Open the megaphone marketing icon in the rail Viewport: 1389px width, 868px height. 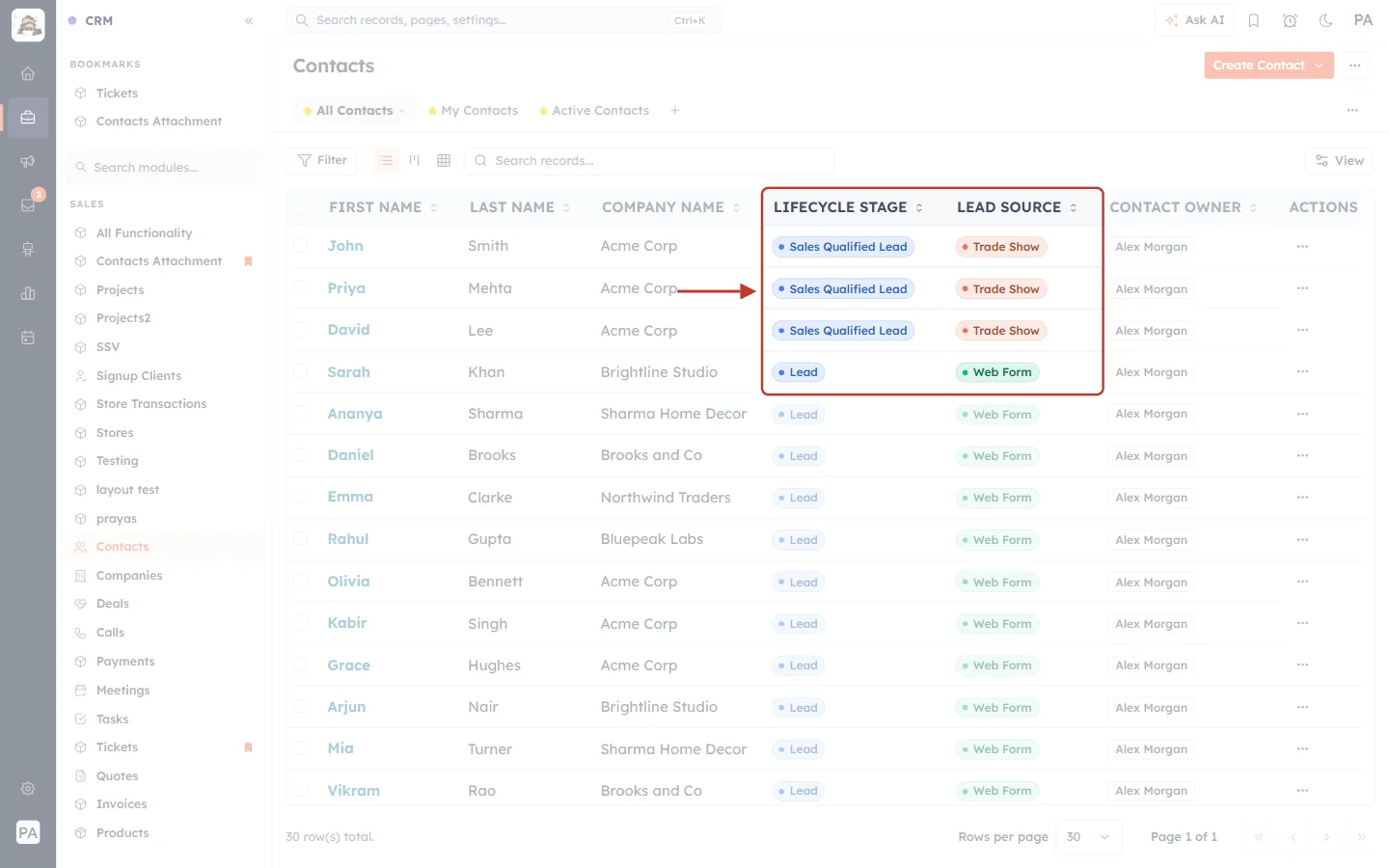coord(28,161)
